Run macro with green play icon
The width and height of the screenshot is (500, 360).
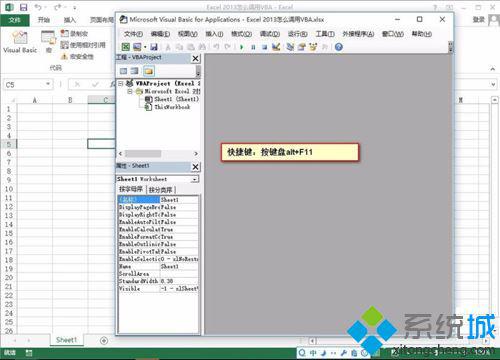pyautogui.click(x=241, y=47)
